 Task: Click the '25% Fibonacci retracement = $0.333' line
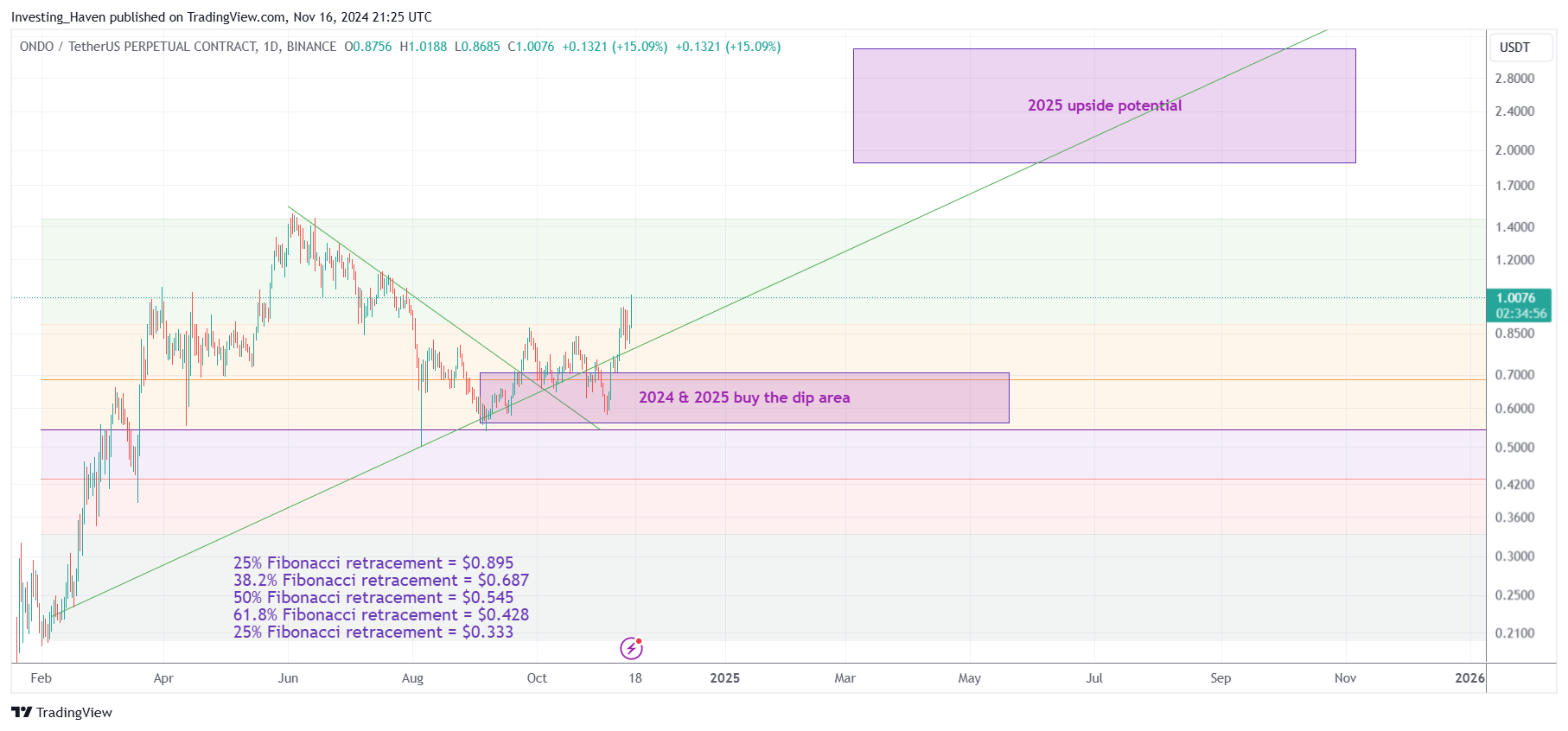[373, 632]
